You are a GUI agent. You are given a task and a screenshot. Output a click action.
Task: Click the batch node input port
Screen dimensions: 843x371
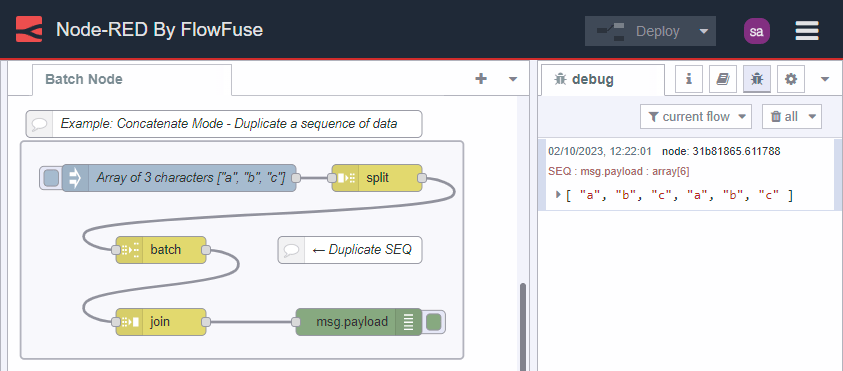click(116, 250)
